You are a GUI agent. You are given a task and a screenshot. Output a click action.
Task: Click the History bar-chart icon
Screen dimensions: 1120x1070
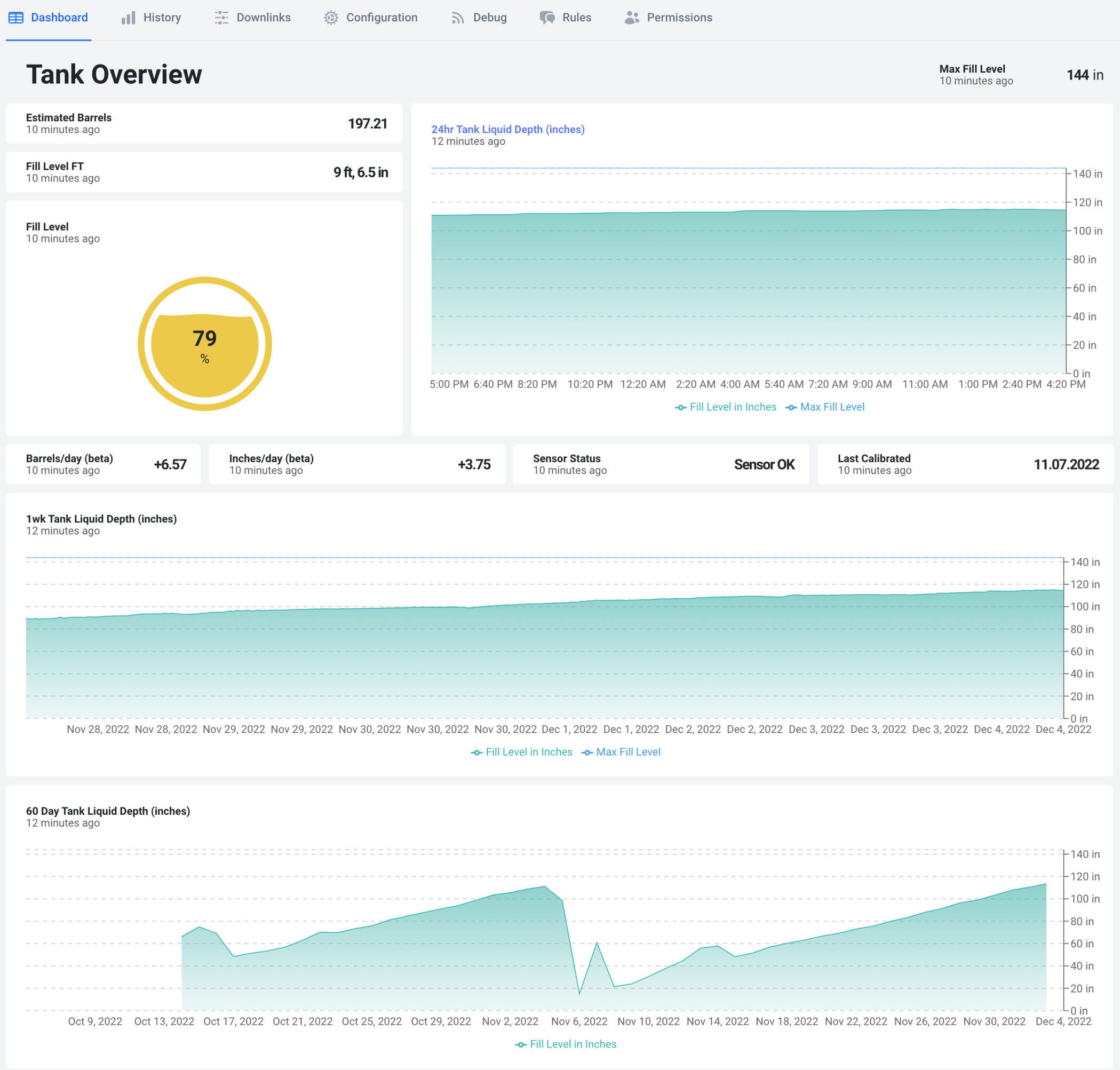coord(128,18)
